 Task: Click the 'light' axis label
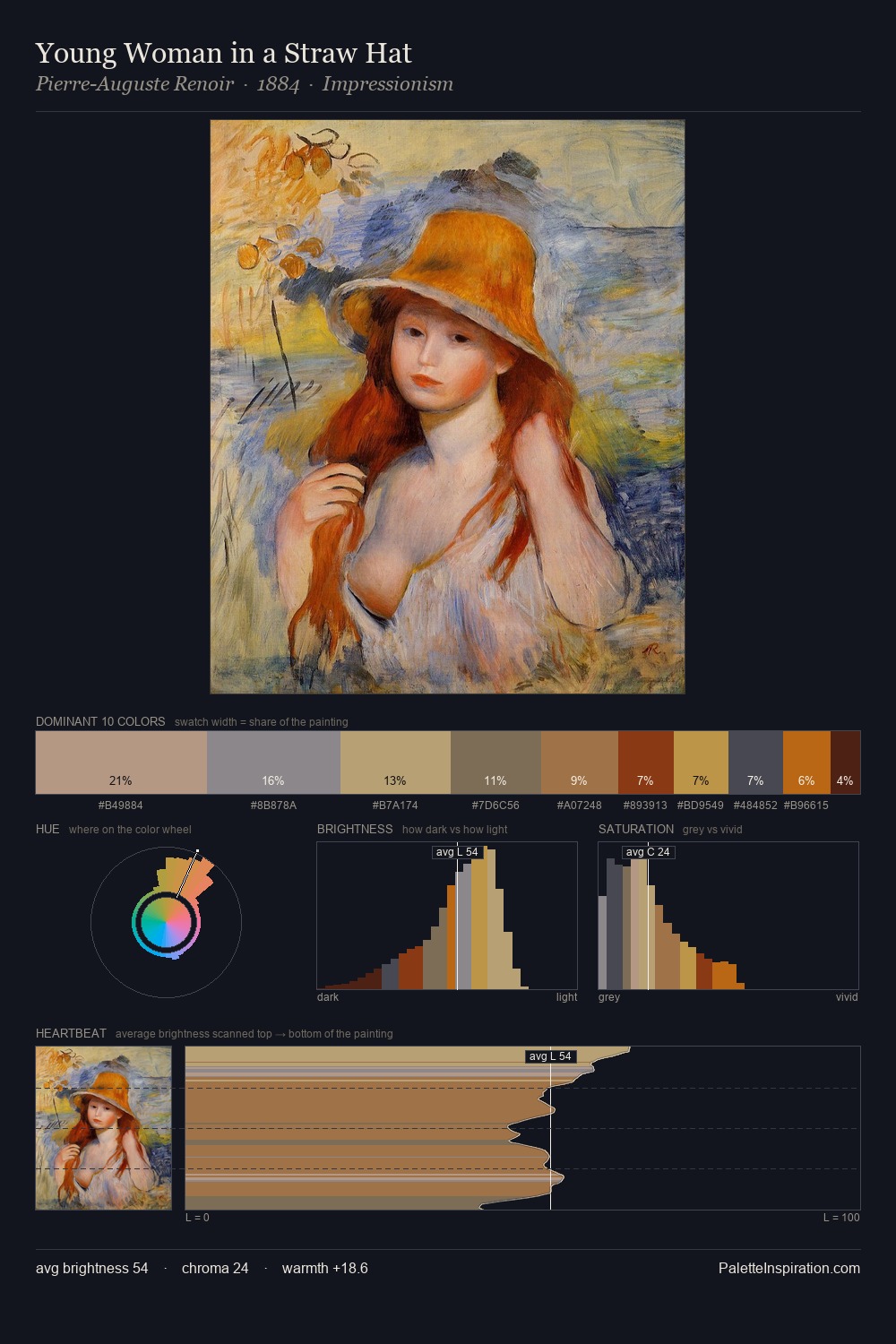567,997
